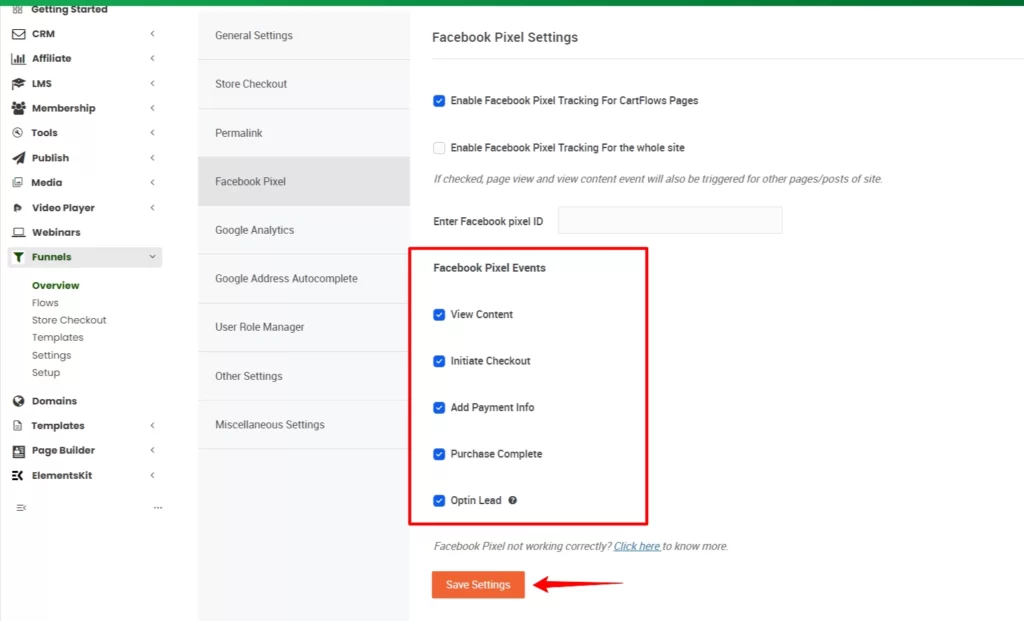Viewport: 1024px width, 621px height.
Task: Open the Google Analytics tab
Action: (304, 230)
